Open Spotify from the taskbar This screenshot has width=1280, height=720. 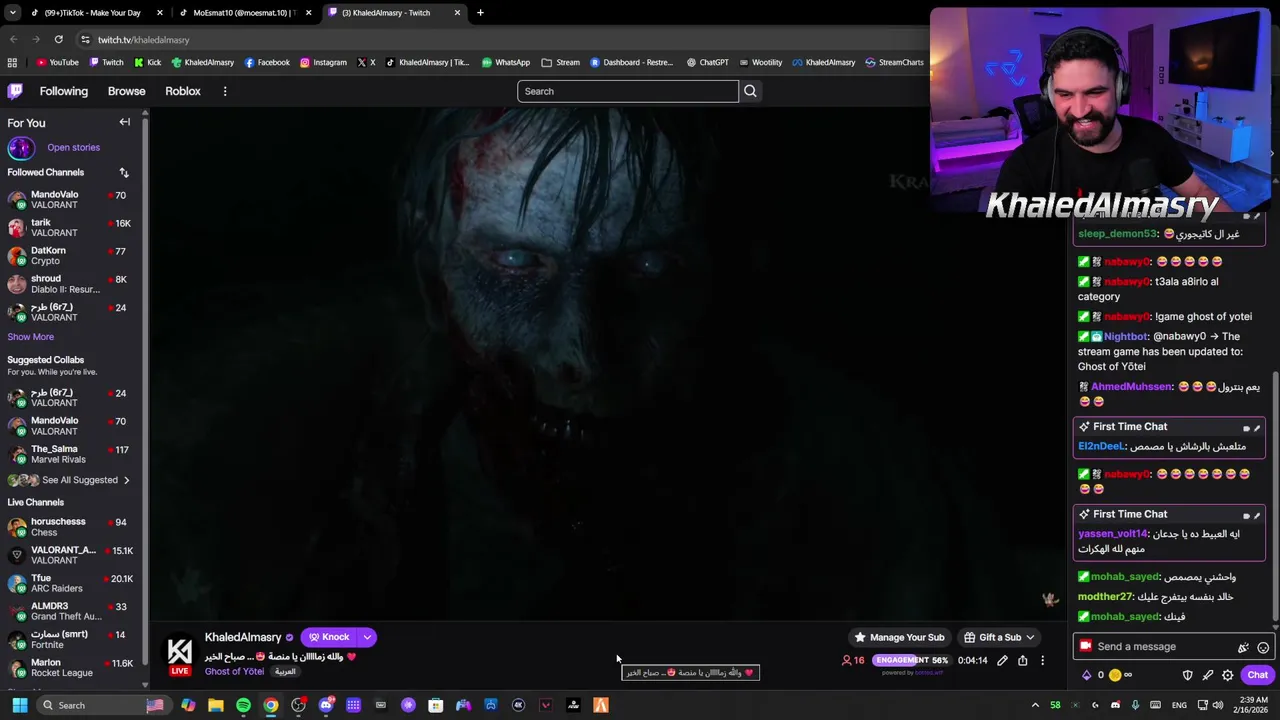(243, 705)
